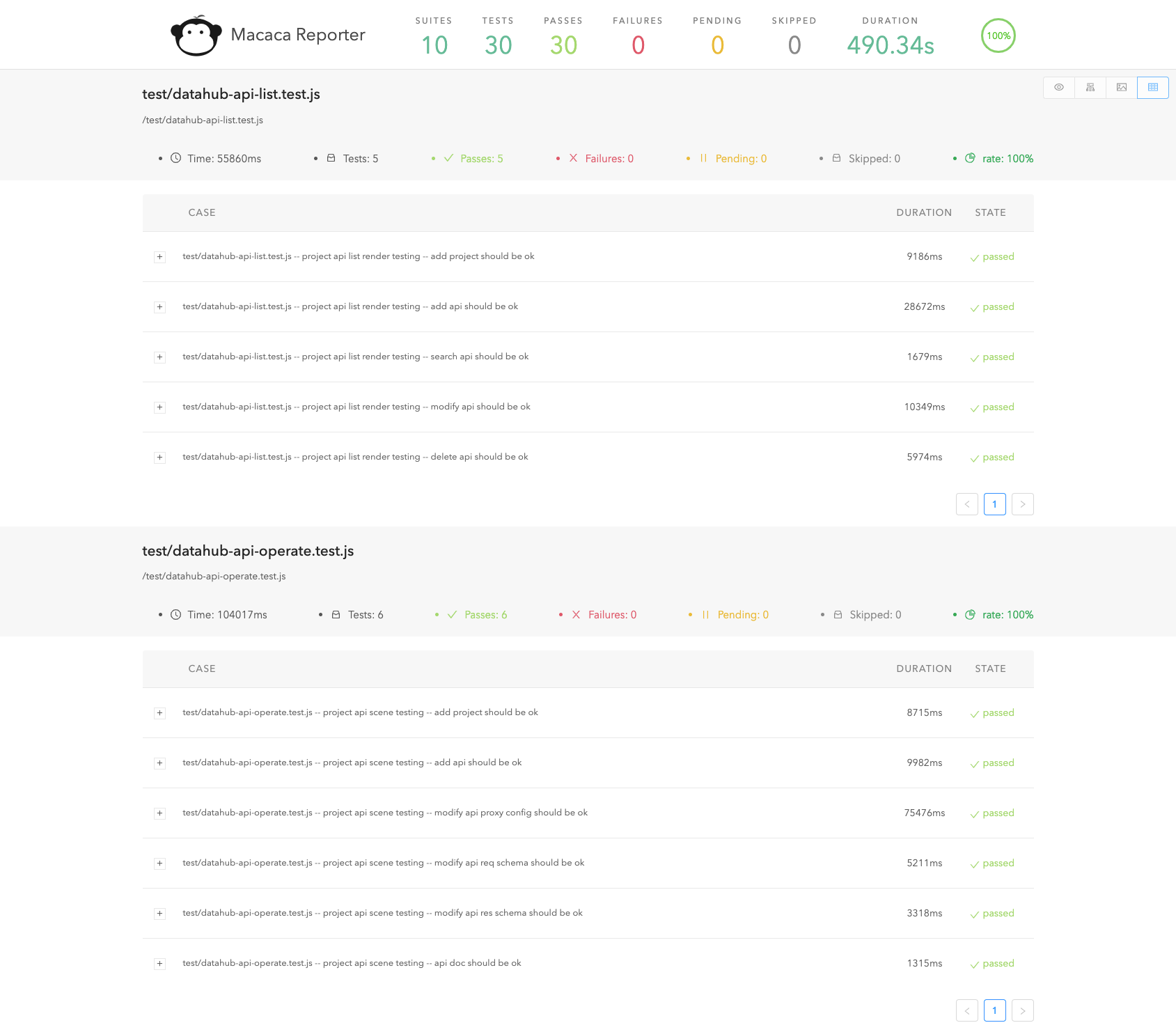Select the table view icon

point(1152,88)
